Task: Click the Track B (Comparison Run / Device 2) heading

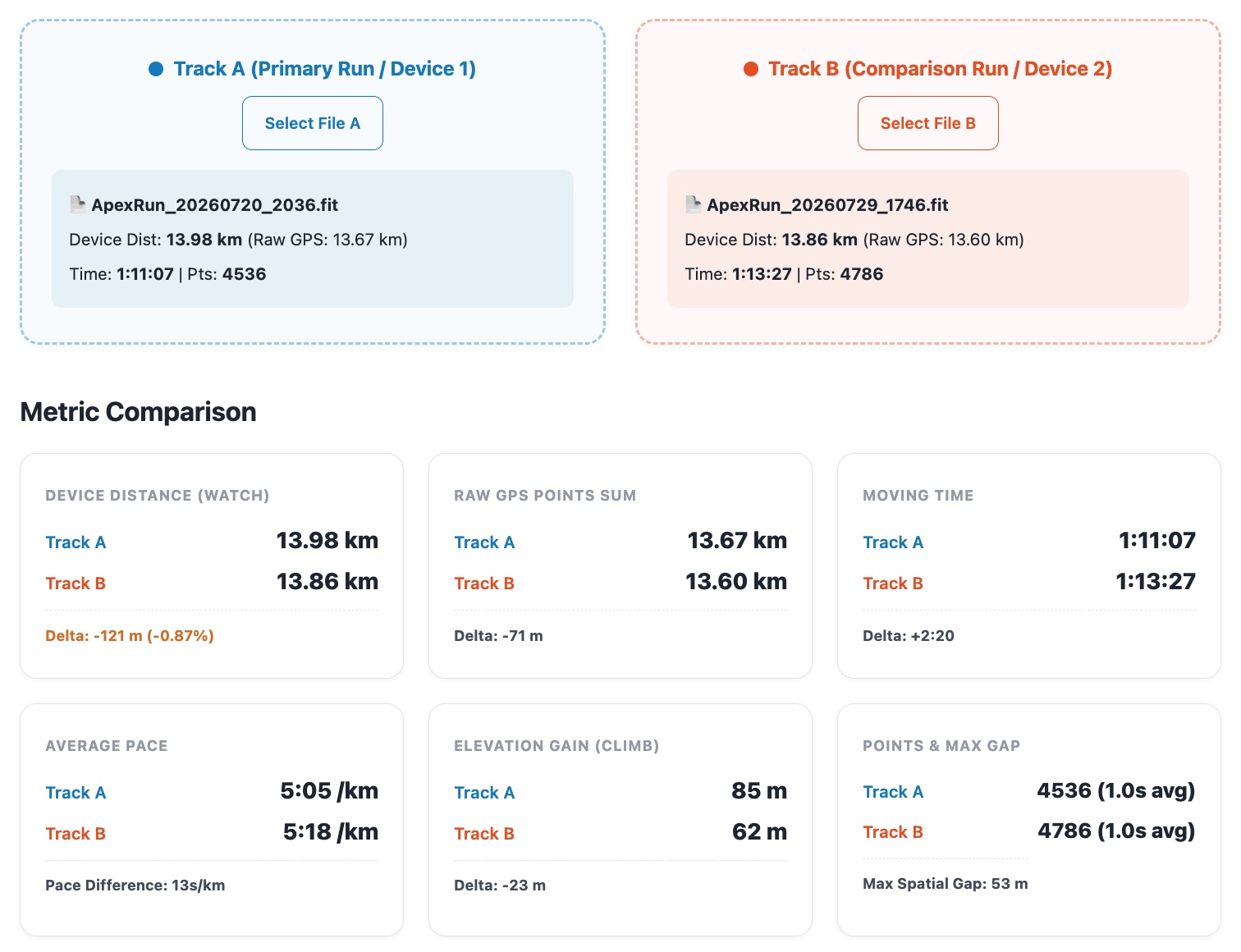Action: [940, 69]
